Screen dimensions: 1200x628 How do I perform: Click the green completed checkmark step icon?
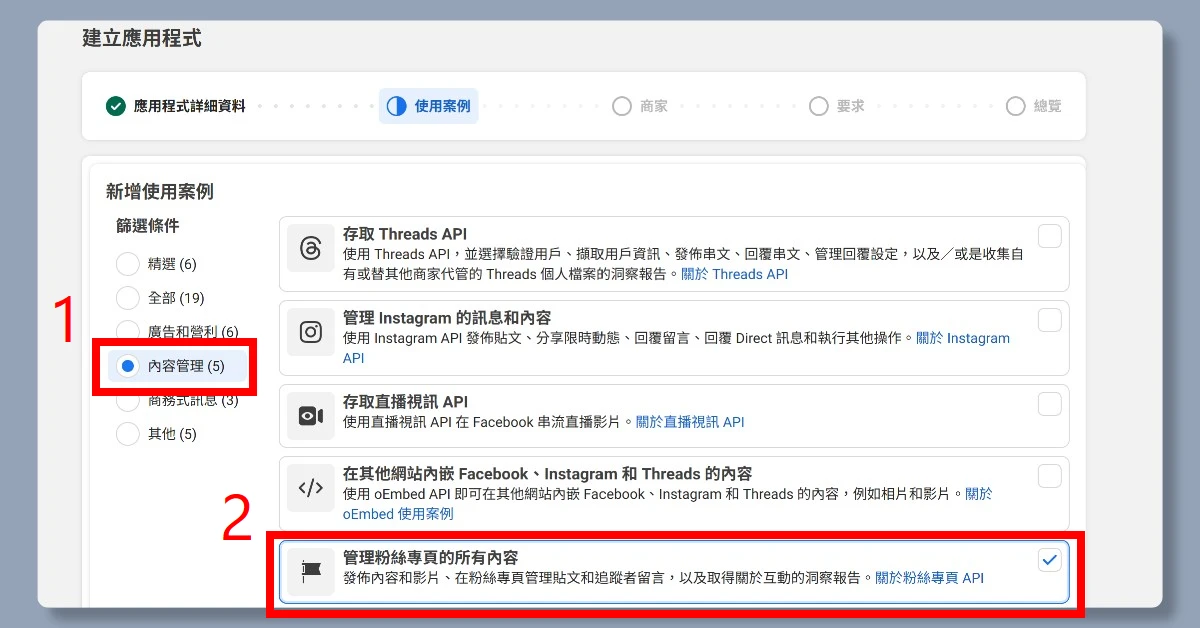click(x=116, y=105)
